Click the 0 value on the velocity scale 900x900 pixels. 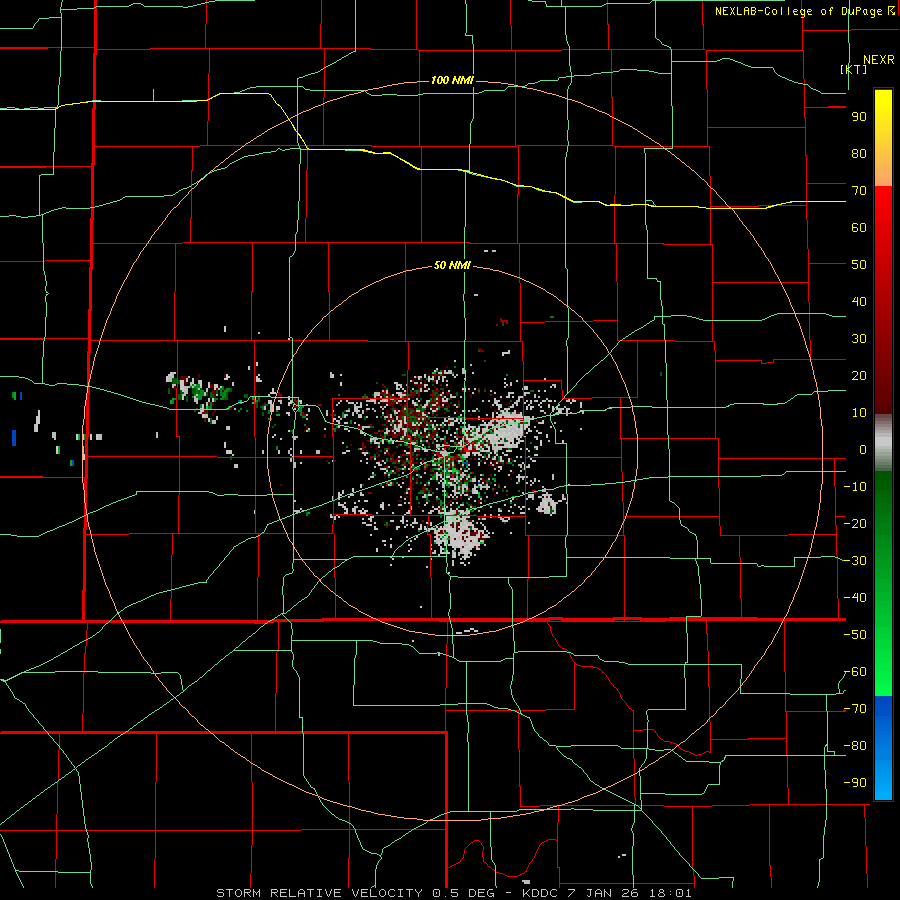pos(863,450)
